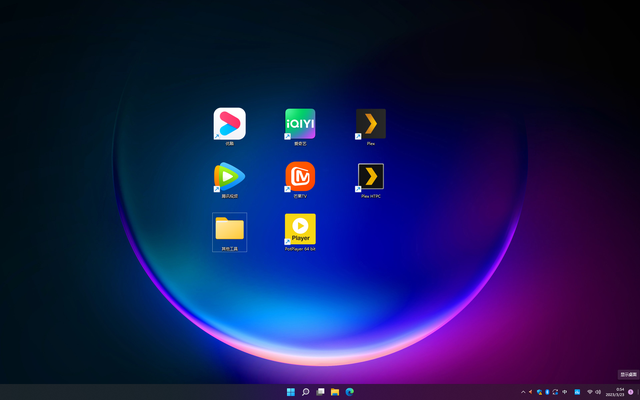
Task: Click the orange arrow tray icon
Action: 531,392
